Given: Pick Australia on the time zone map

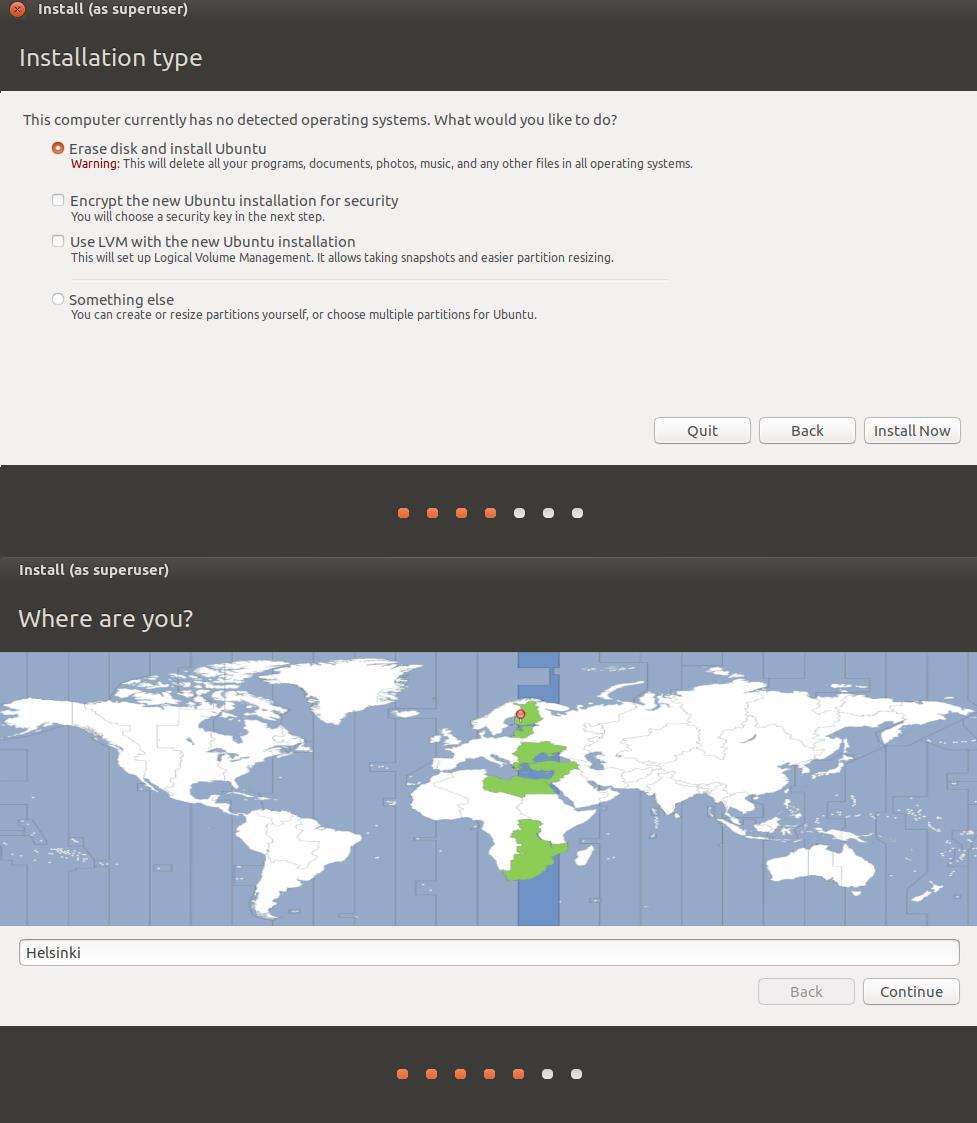Looking at the screenshot, I should (x=820, y=864).
